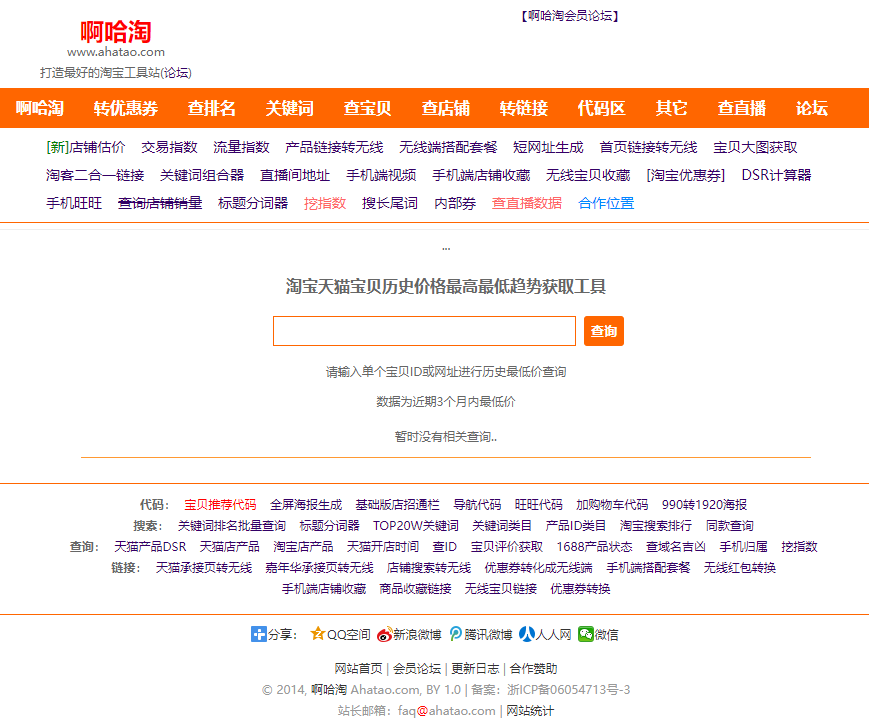Open the DSR计算器 link
This screenshot has width=869, height=727.
point(776,175)
